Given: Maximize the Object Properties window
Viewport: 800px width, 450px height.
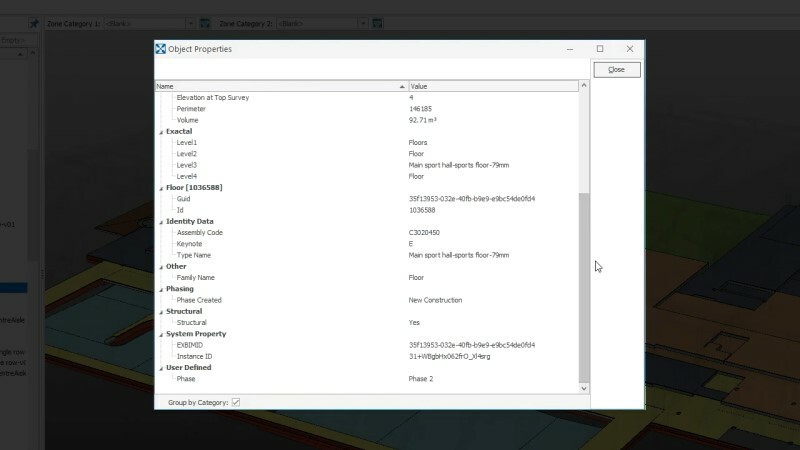Looking at the screenshot, I should click(600, 49).
